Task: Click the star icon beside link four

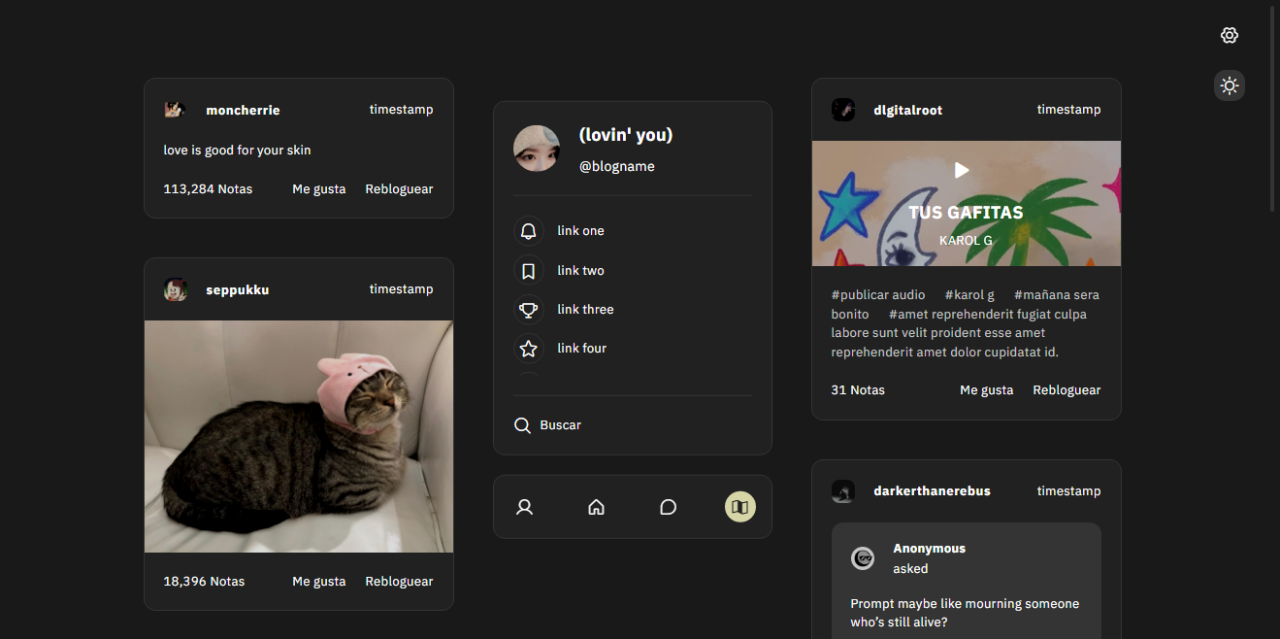Action: click(528, 349)
